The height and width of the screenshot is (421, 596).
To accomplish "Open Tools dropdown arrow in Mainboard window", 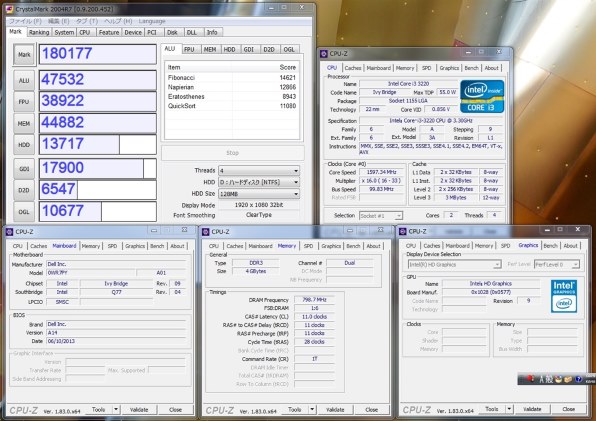I will (116, 410).
